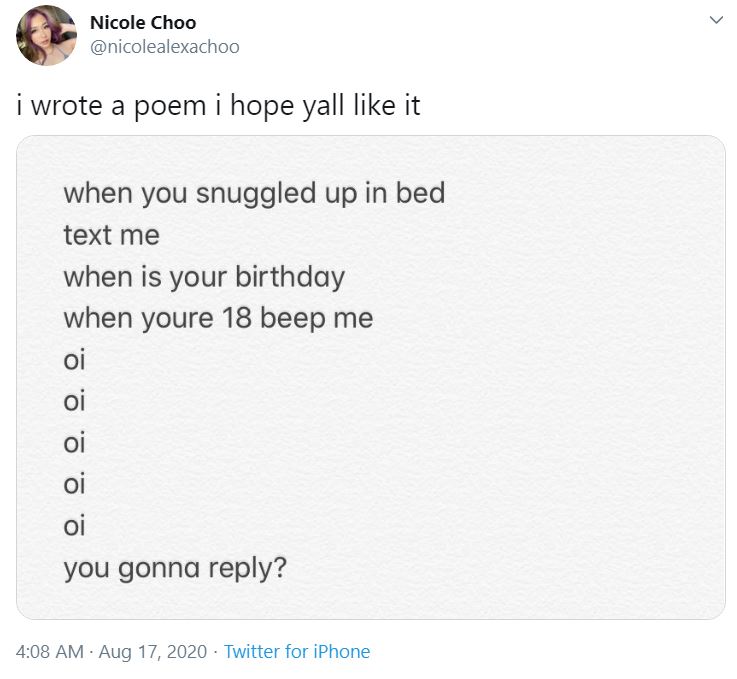
Task: Click the first 'oi' line
Action: pyautogui.click(x=75, y=360)
